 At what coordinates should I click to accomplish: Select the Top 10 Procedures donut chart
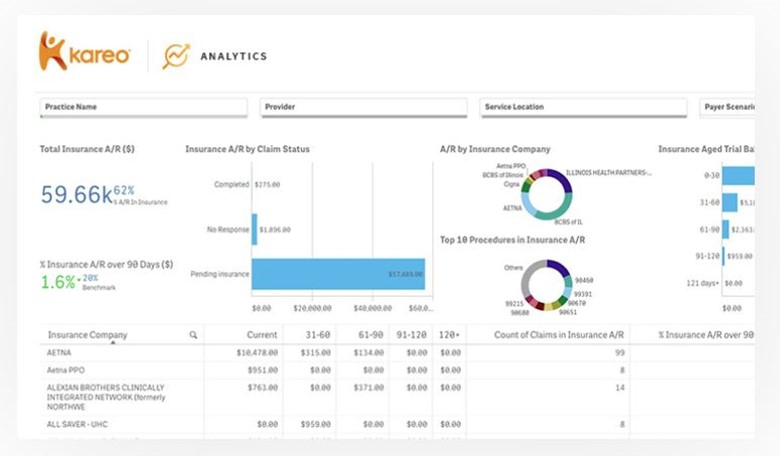546,285
